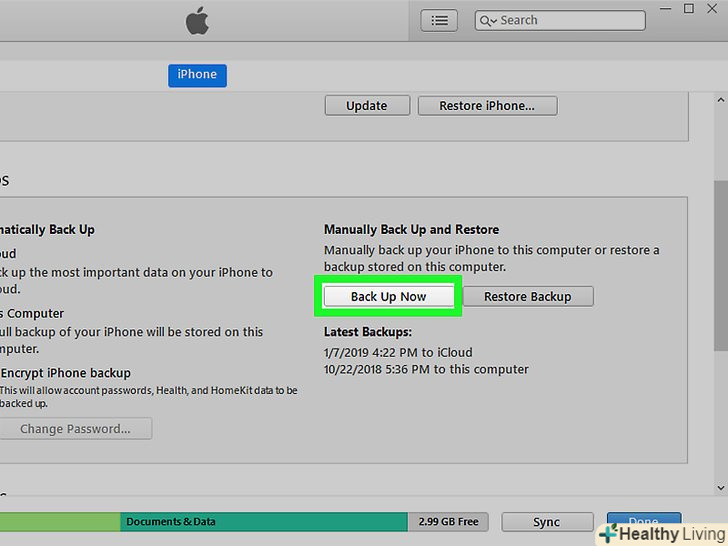This screenshot has height=546, width=728.
Task: Click the Done button
Action: coord(644,521)
